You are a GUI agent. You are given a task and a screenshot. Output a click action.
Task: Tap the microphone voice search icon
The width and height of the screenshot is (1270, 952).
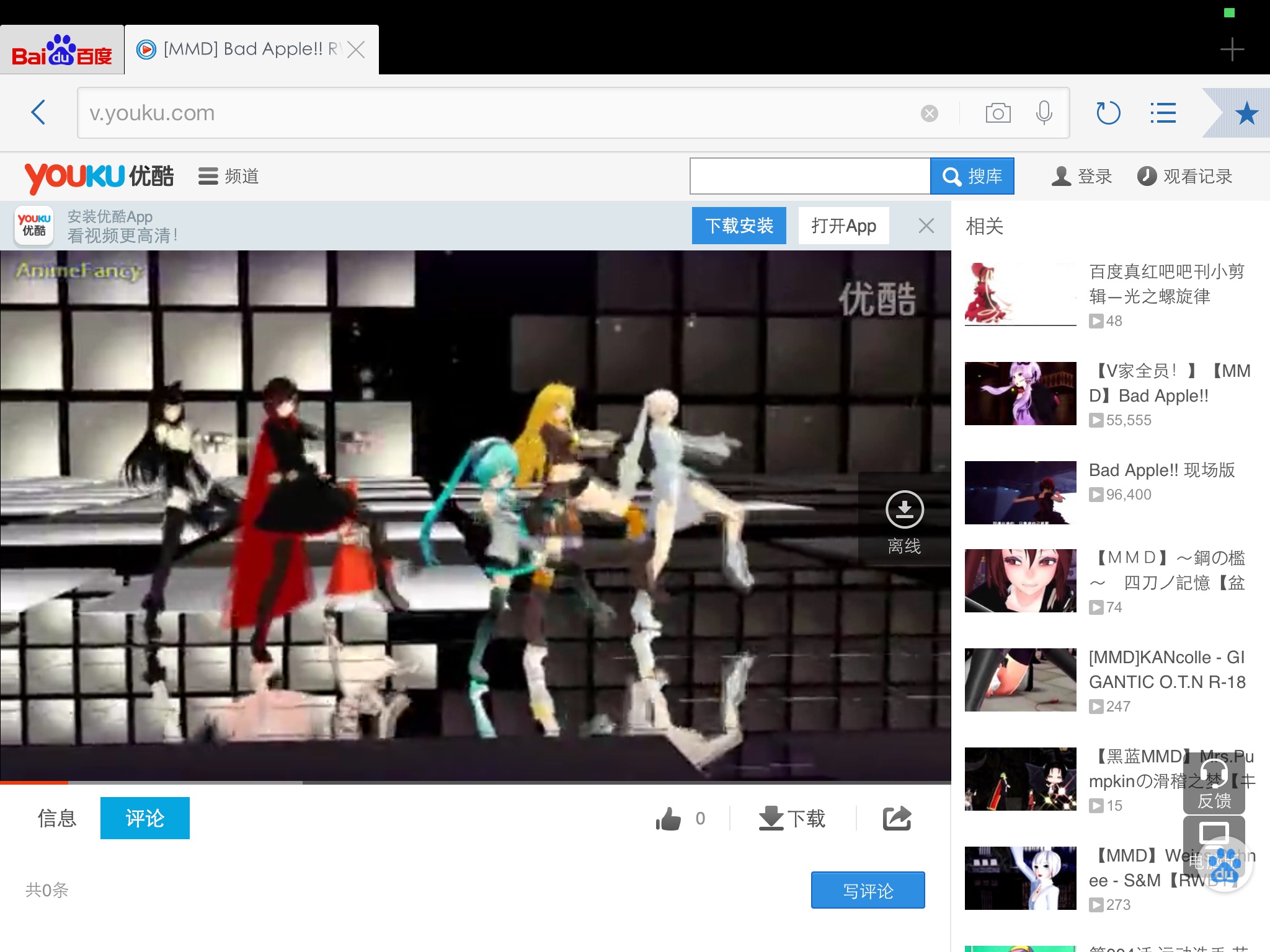click(x=1044, y=113)
